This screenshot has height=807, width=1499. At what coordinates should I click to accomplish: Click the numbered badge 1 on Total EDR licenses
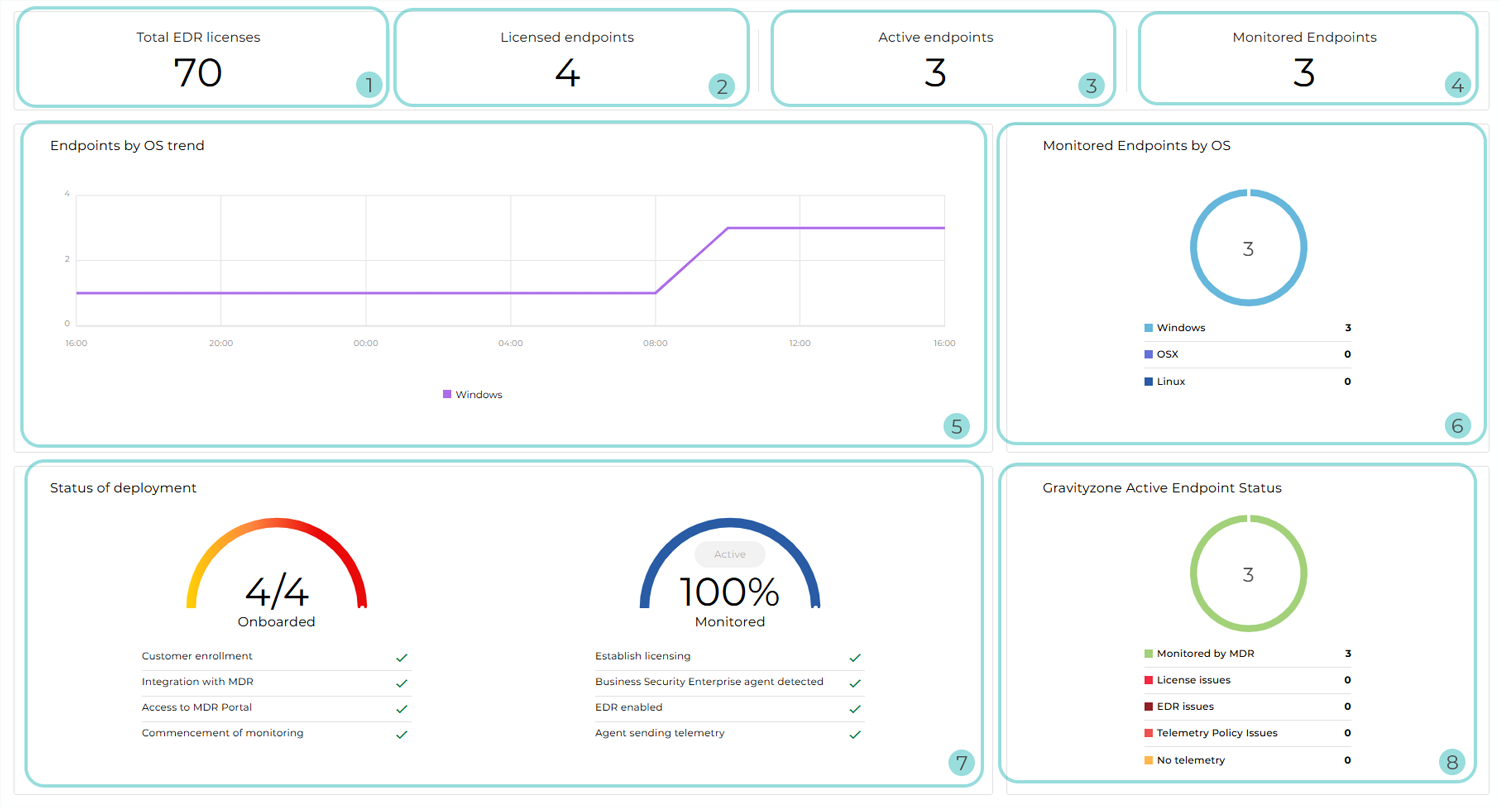tap(369, 86)
